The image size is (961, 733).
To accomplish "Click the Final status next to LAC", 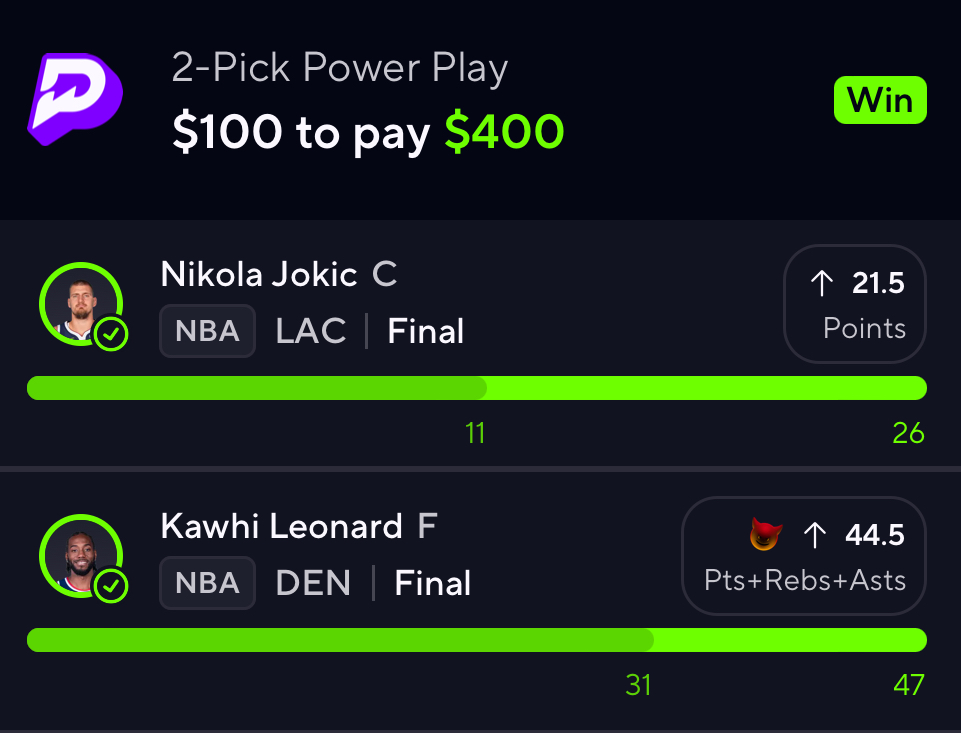I will tap(425, 331).
